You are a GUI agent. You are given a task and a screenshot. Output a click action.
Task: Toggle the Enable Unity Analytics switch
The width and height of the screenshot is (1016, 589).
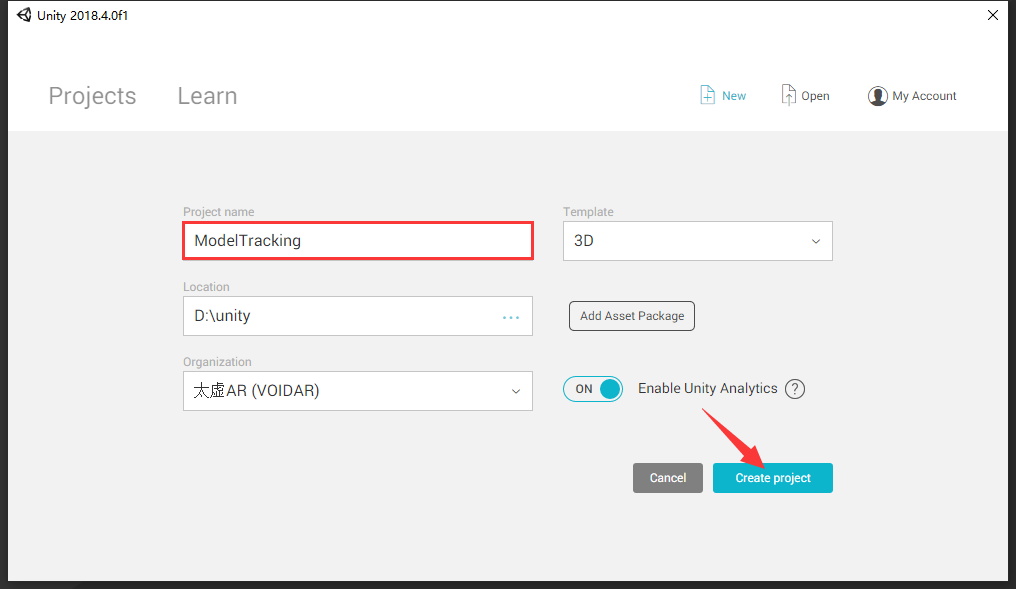(x=592, y=389)
